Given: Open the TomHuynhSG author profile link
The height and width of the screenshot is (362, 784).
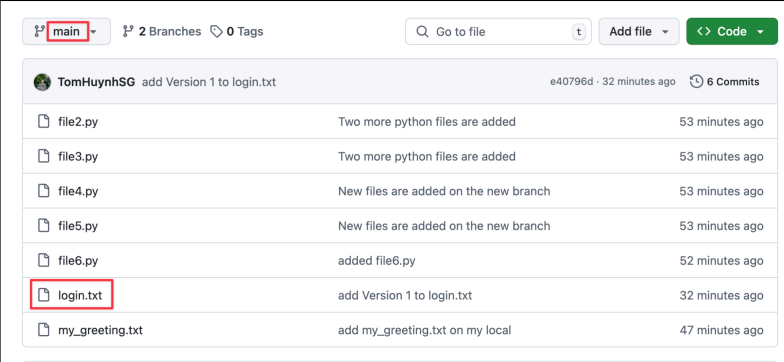Looking at the screenshot, I should pos(96,82).
